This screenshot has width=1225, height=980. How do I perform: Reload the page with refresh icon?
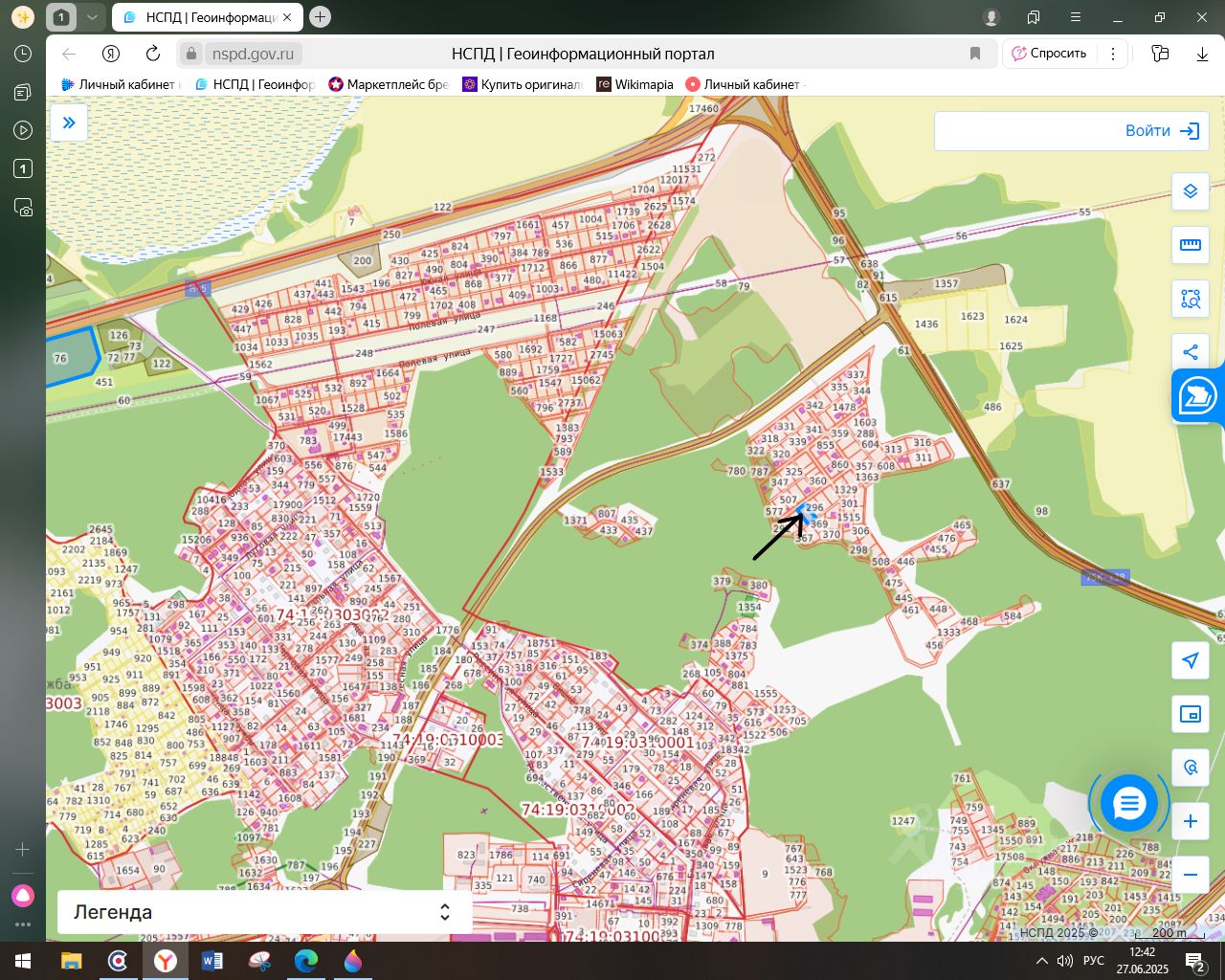pos(153,54)
